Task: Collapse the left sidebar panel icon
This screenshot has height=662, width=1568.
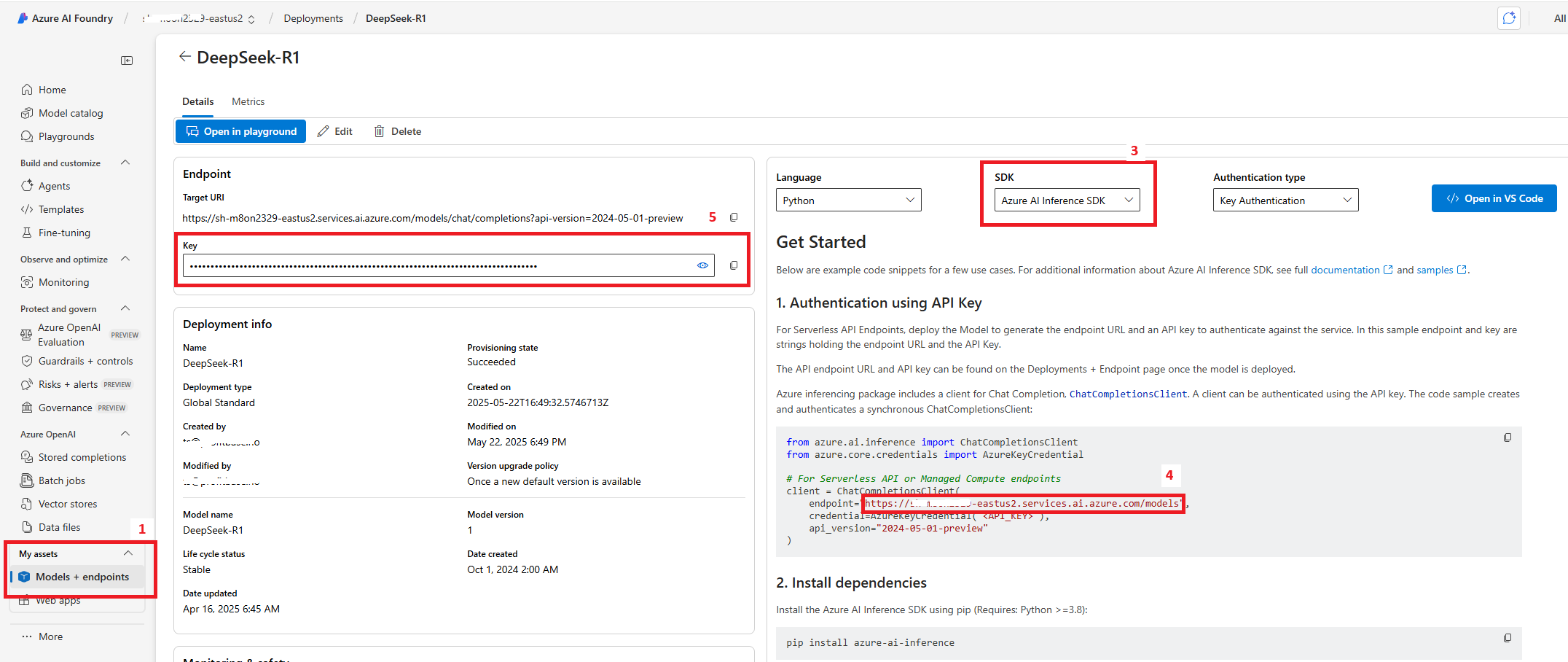Action: click(x=127, y=61)
